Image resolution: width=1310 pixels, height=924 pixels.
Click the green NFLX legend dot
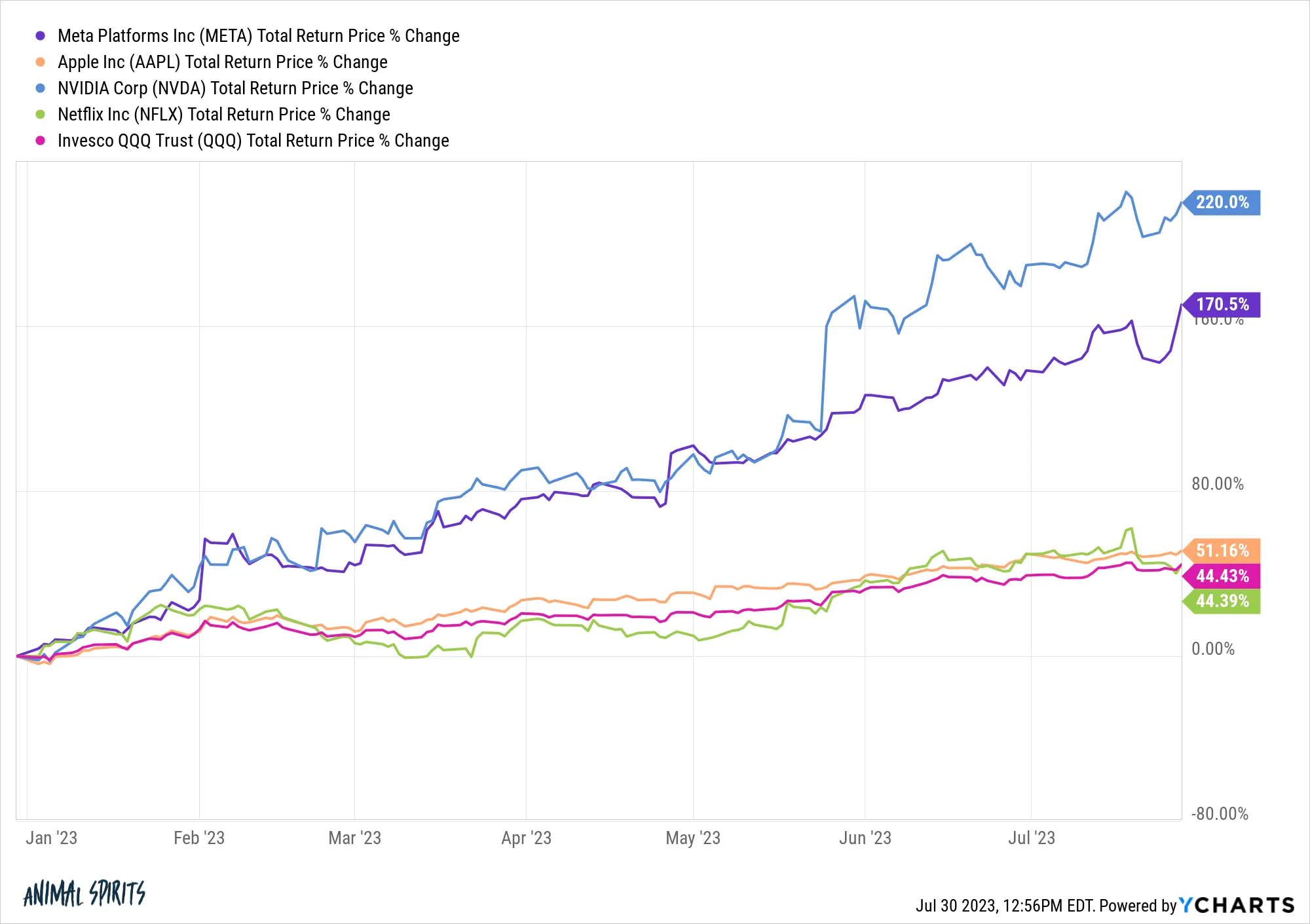40,115
